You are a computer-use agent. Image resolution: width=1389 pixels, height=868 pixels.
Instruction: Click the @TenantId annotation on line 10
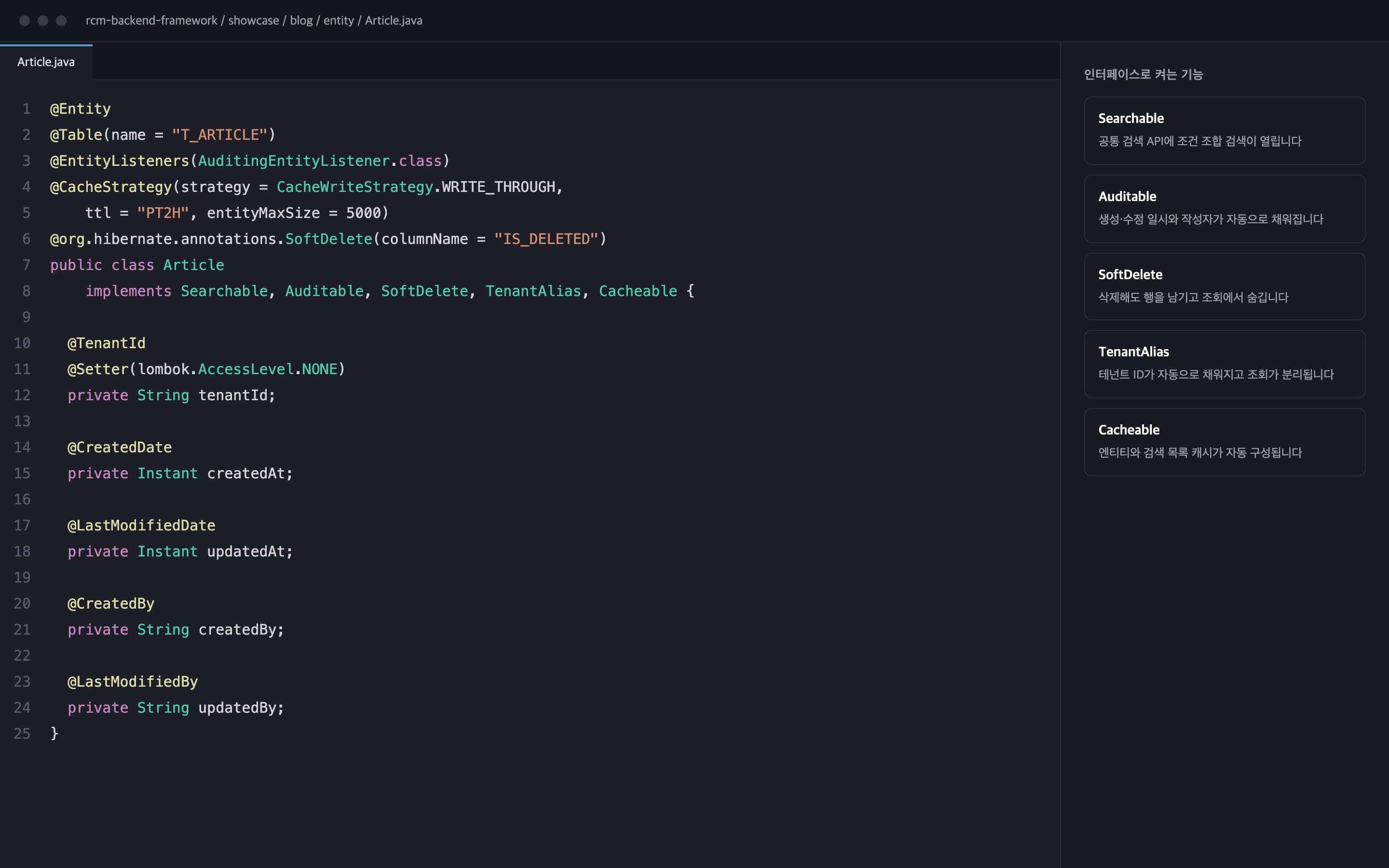106,343
